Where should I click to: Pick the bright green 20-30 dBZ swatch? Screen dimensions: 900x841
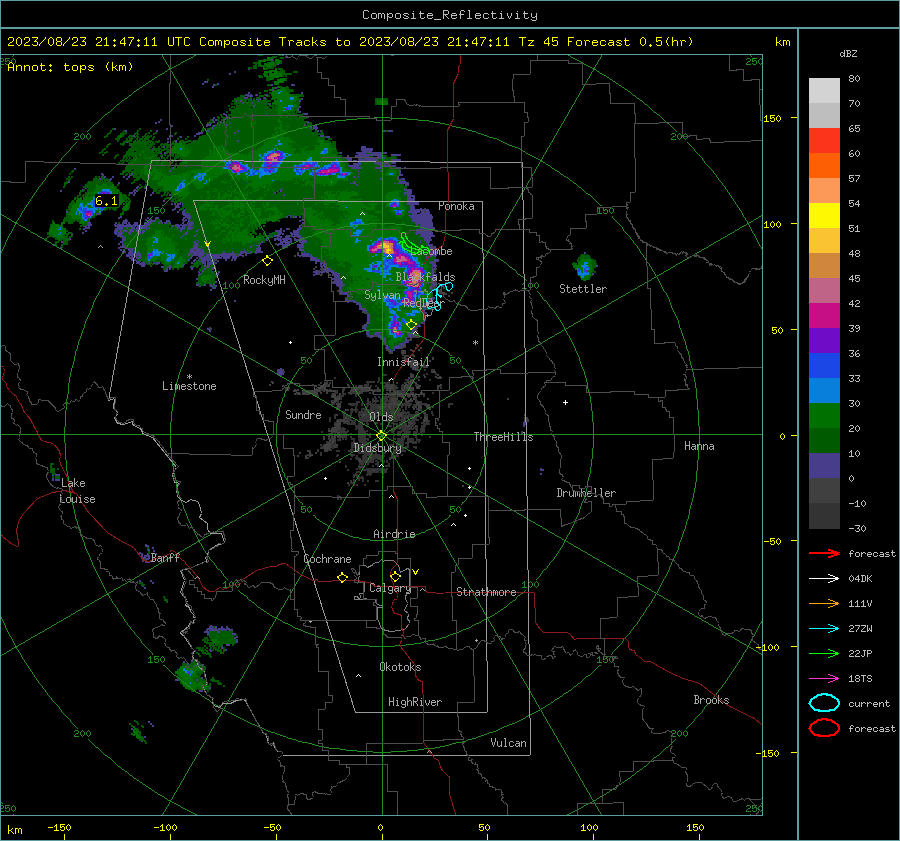click(824, 416)
